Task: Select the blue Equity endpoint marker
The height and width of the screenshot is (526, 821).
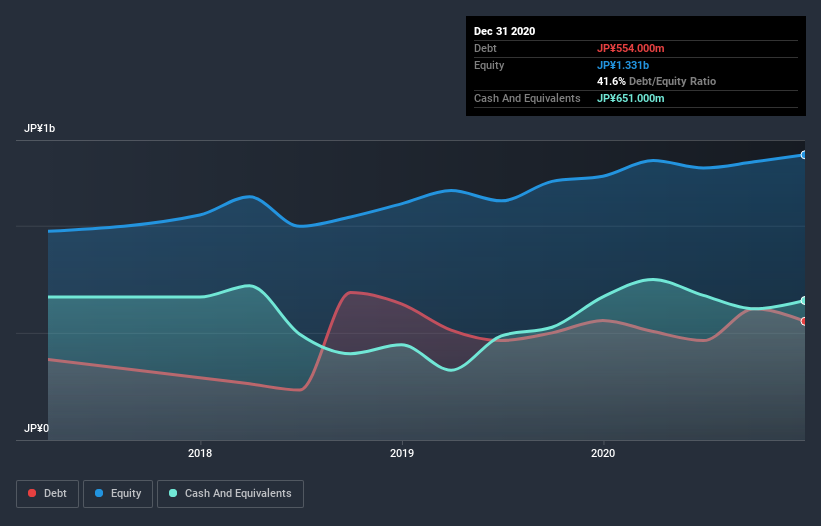Action: tap(804, 155)
